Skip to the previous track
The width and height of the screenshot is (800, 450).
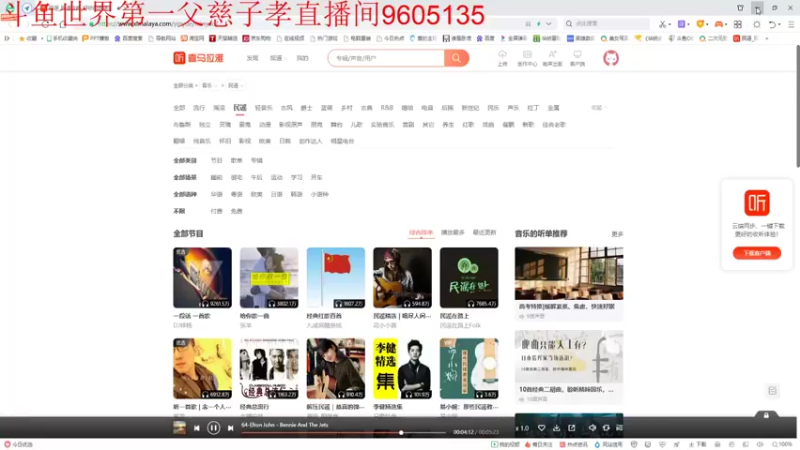coord(196,428)
